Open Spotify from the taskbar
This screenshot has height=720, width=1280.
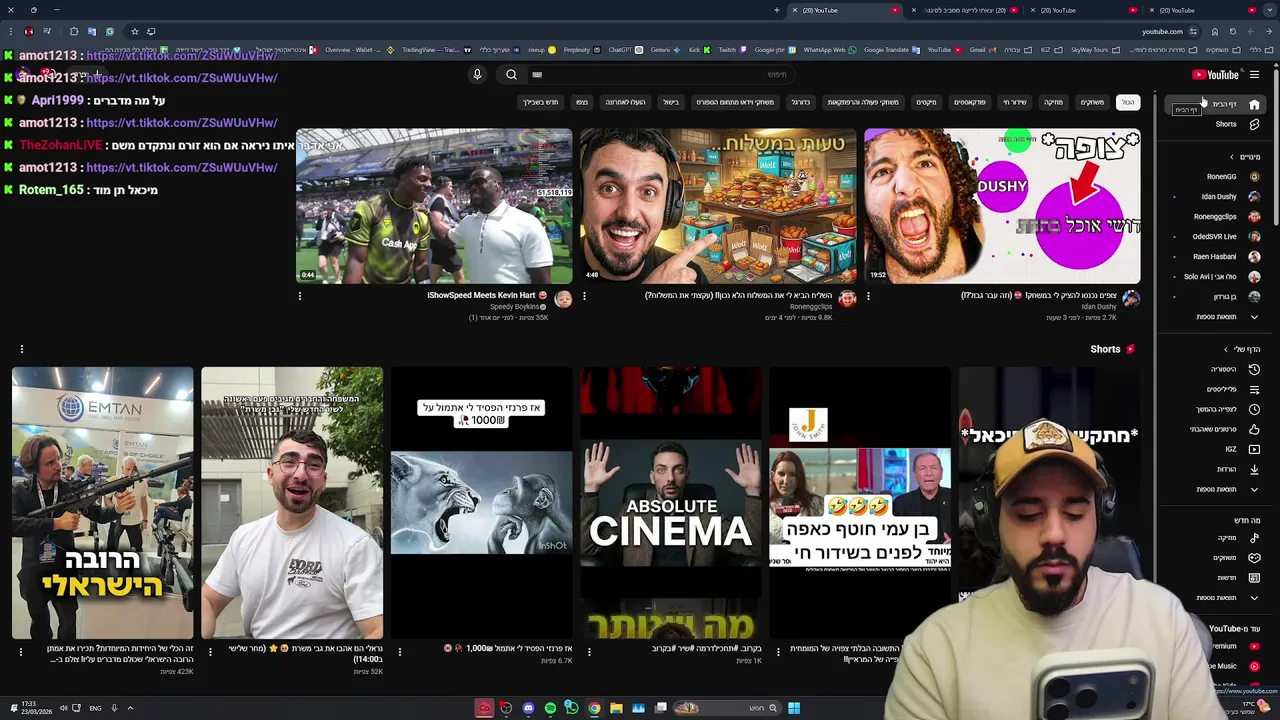550,708
